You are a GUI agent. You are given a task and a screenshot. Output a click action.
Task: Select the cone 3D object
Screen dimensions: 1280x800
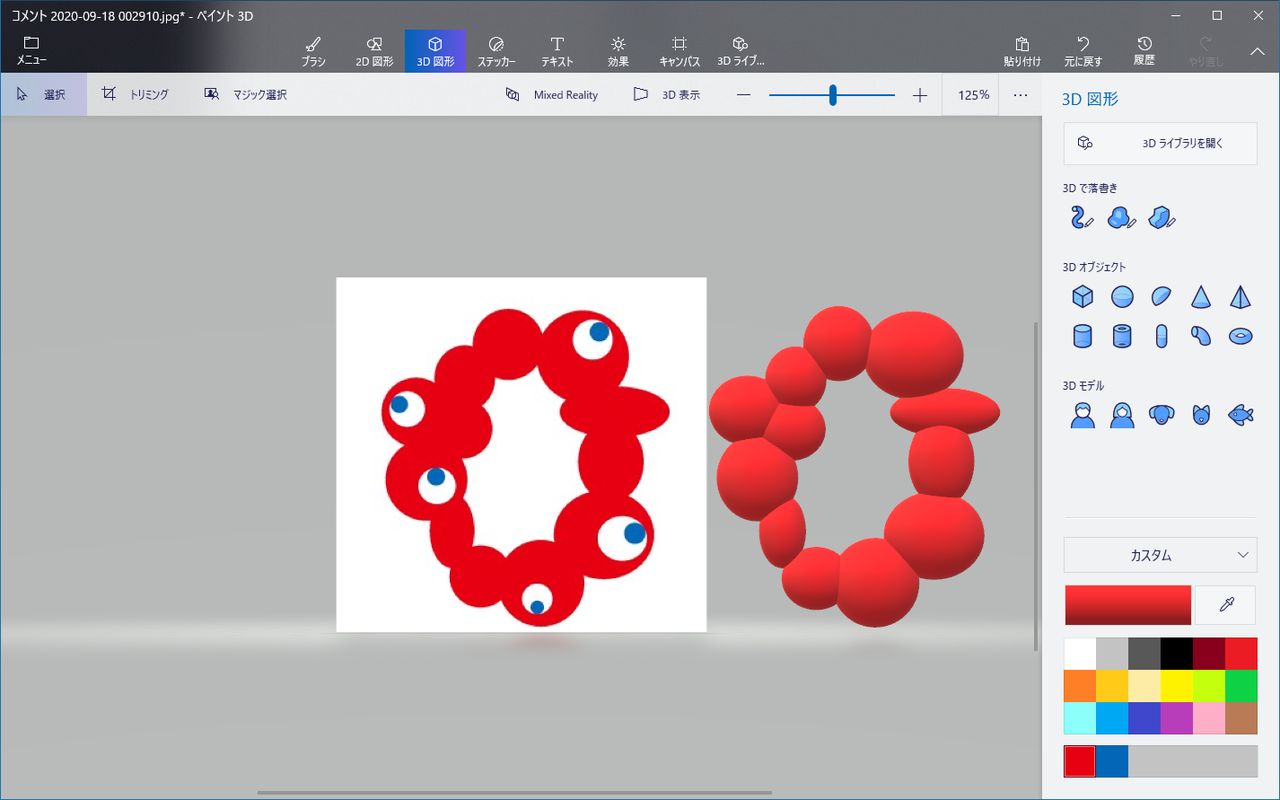pos(1201,297)
